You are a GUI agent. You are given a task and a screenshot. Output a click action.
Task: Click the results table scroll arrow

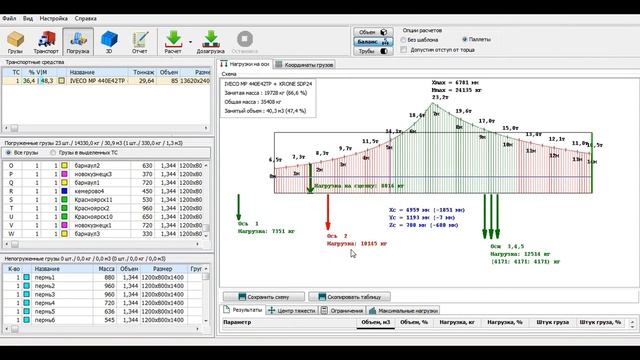633,324
